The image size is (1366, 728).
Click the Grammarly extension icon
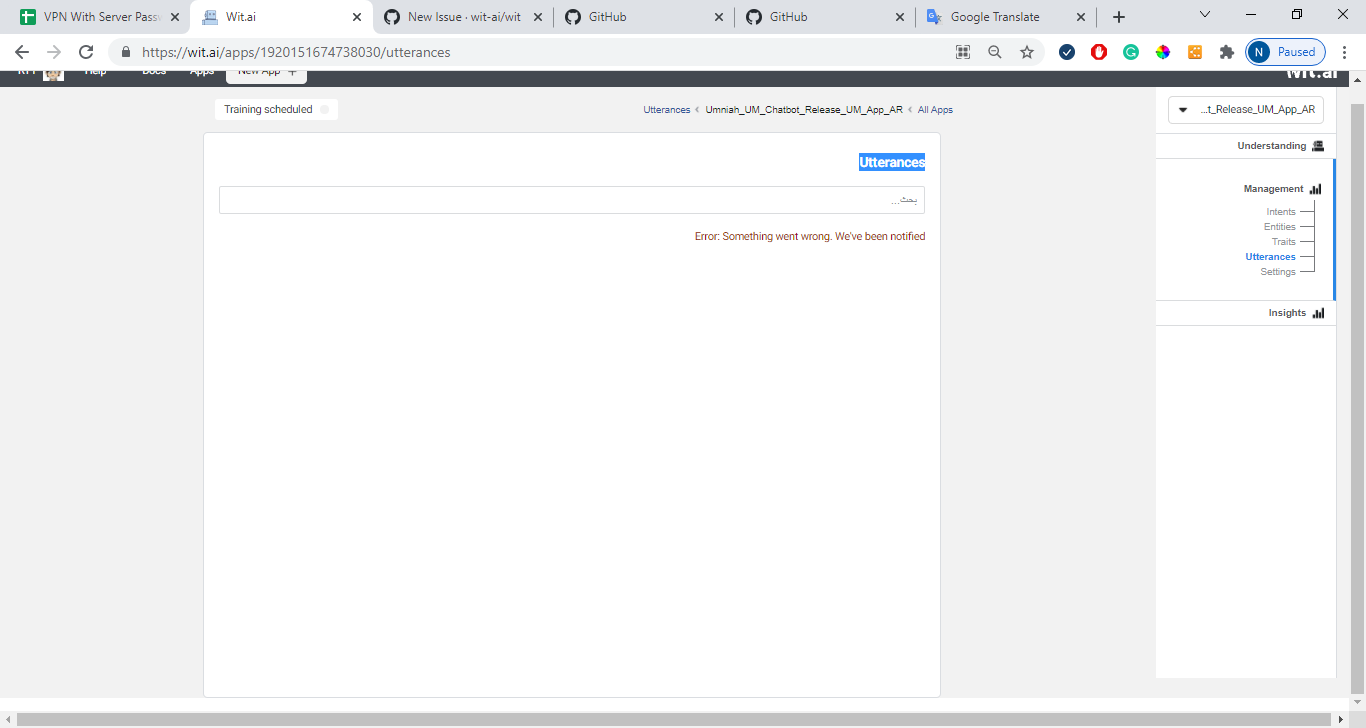[1131, 51]
